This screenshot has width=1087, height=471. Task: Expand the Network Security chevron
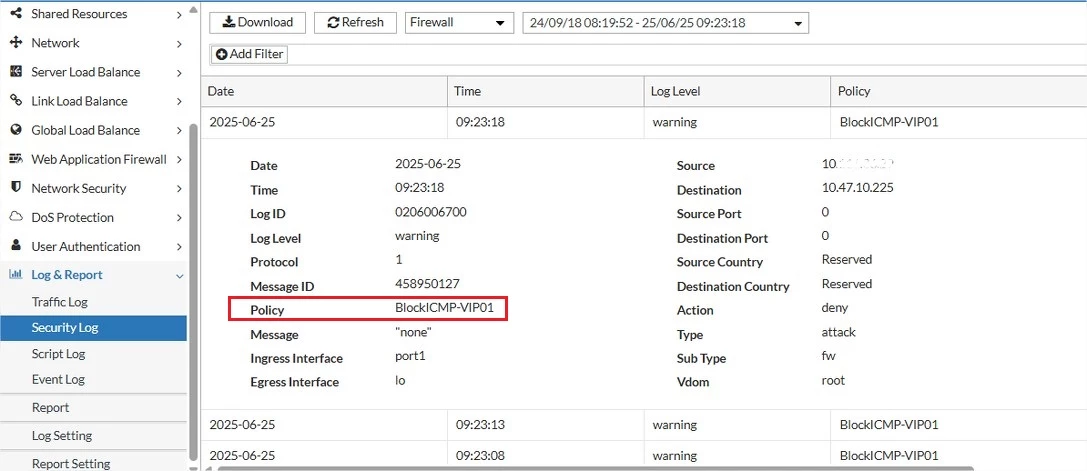[x=179, y=189]
